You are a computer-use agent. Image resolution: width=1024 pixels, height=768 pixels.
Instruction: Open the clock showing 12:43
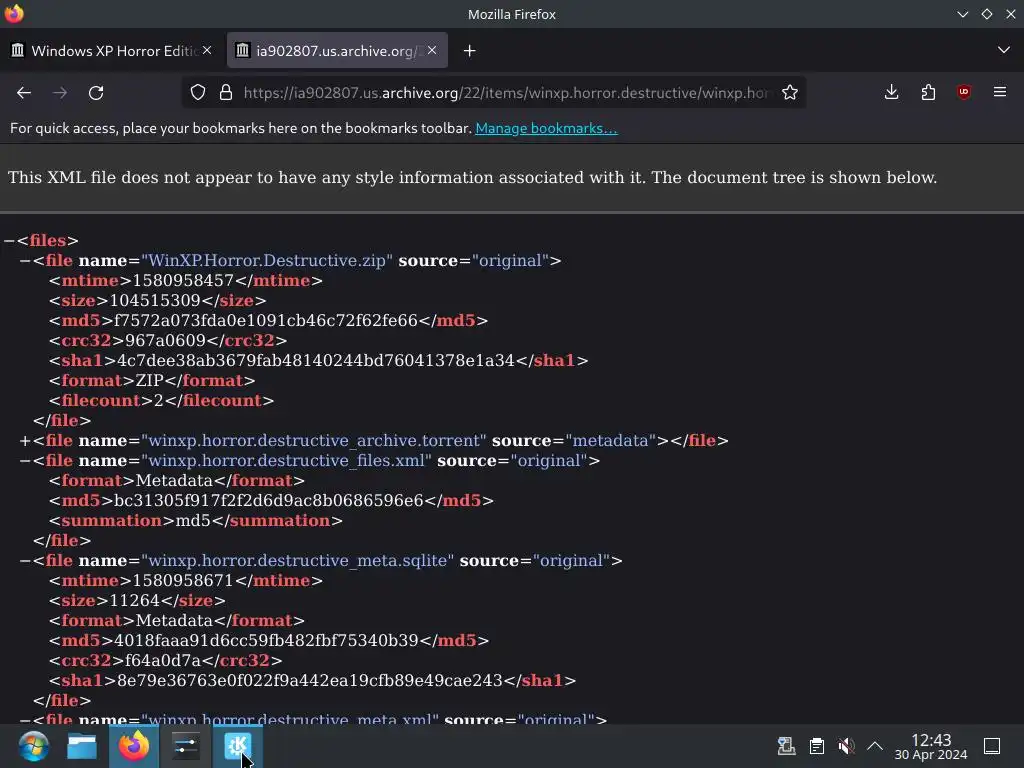pyautogui.click(x=931, y=746)
